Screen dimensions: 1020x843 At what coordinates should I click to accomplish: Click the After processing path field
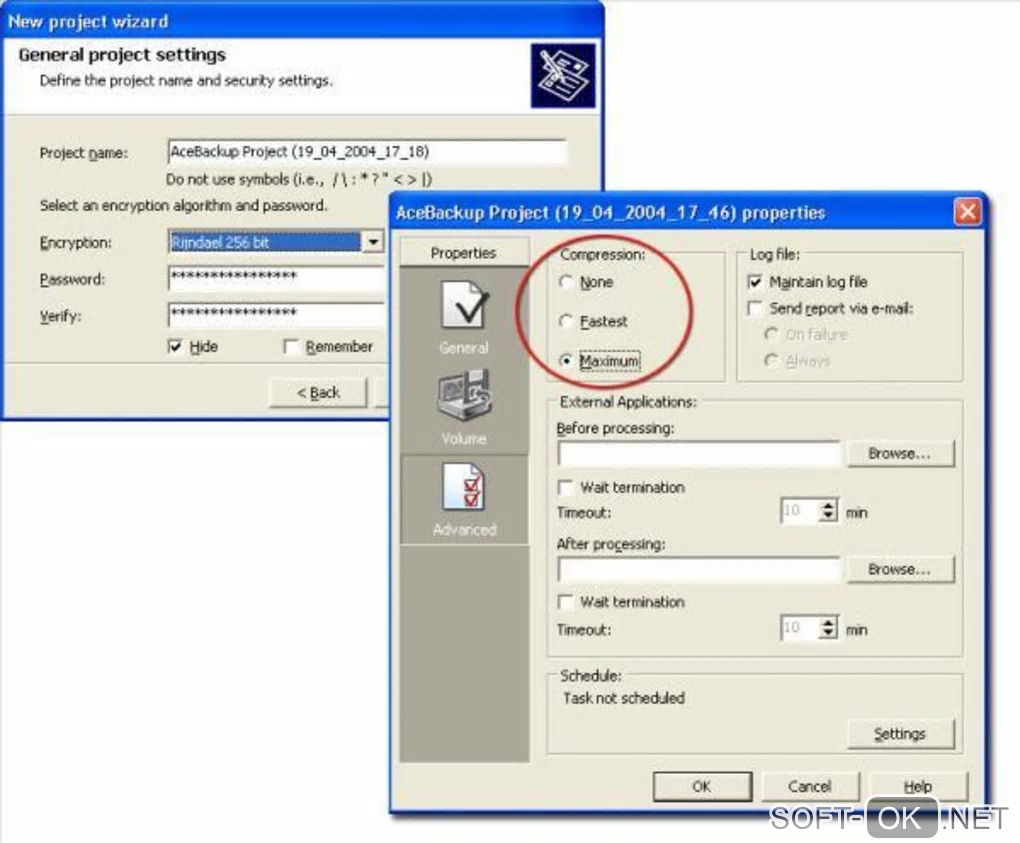click(x=699, y=569)
